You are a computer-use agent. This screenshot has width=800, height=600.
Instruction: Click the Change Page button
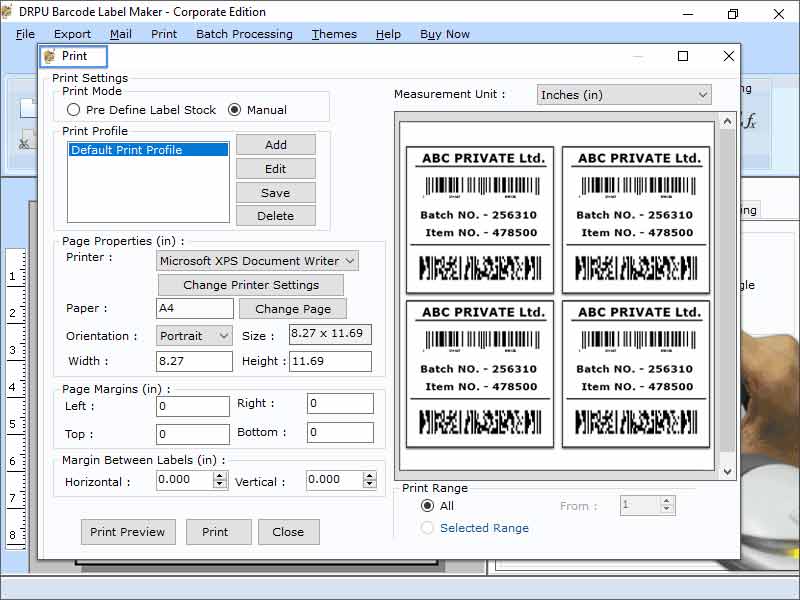[292, 309]
